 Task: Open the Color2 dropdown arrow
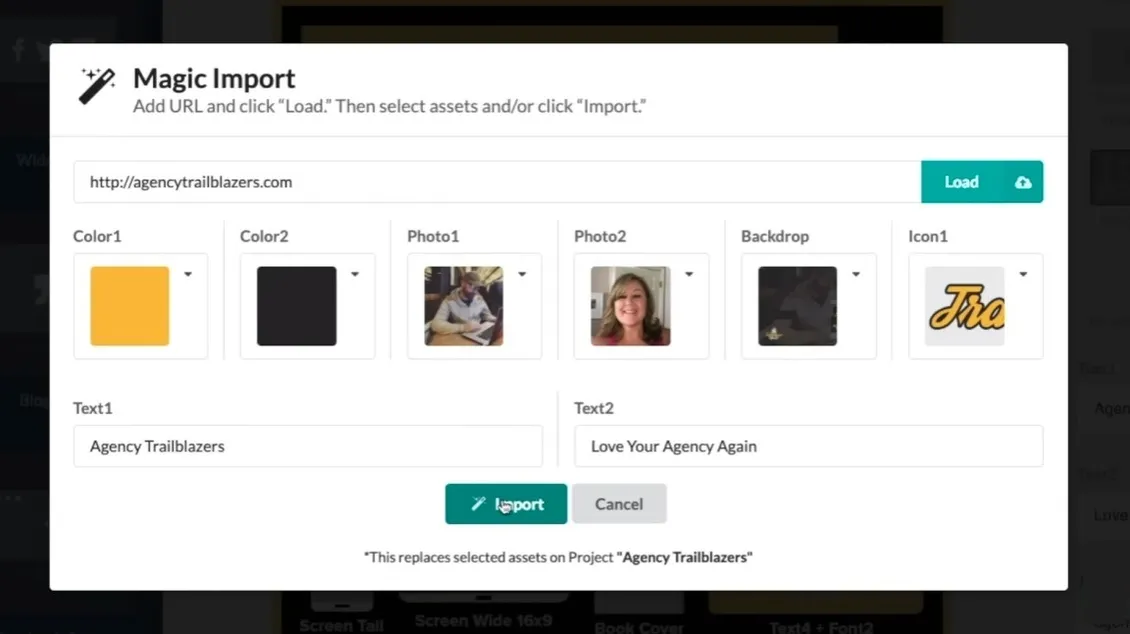355,274
